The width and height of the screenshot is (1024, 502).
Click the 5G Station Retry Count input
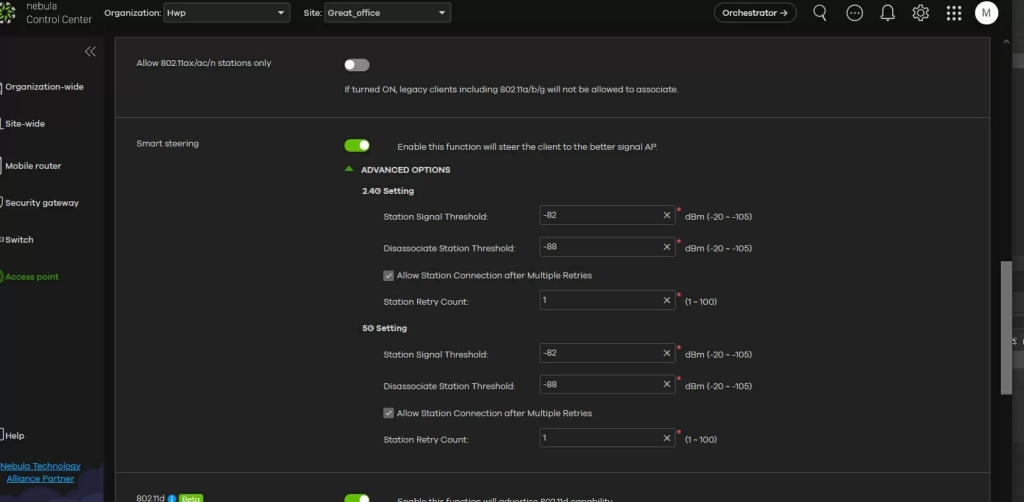tap(600, 438)
